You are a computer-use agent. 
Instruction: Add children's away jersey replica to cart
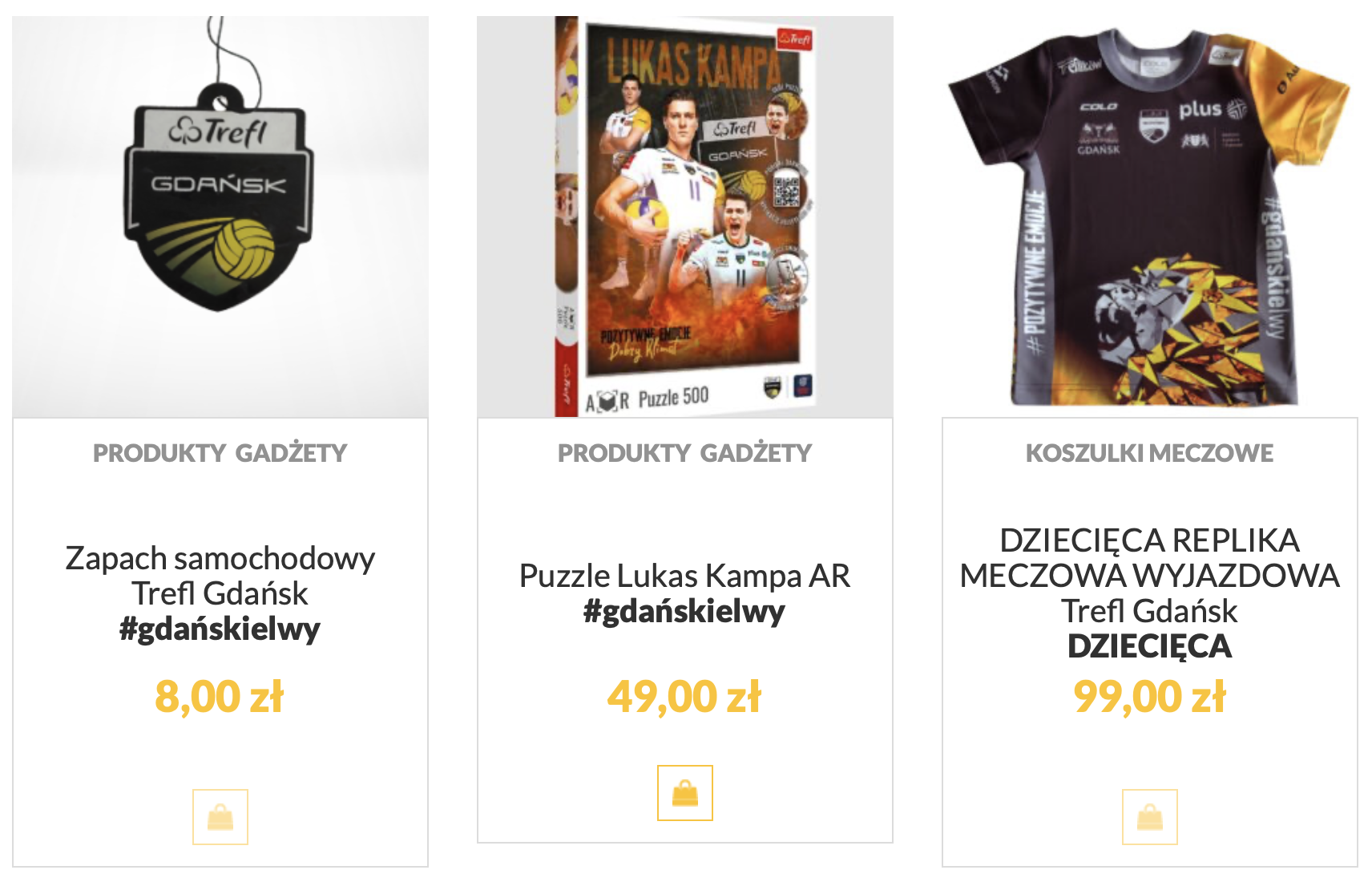click(x=1150, y=817)
